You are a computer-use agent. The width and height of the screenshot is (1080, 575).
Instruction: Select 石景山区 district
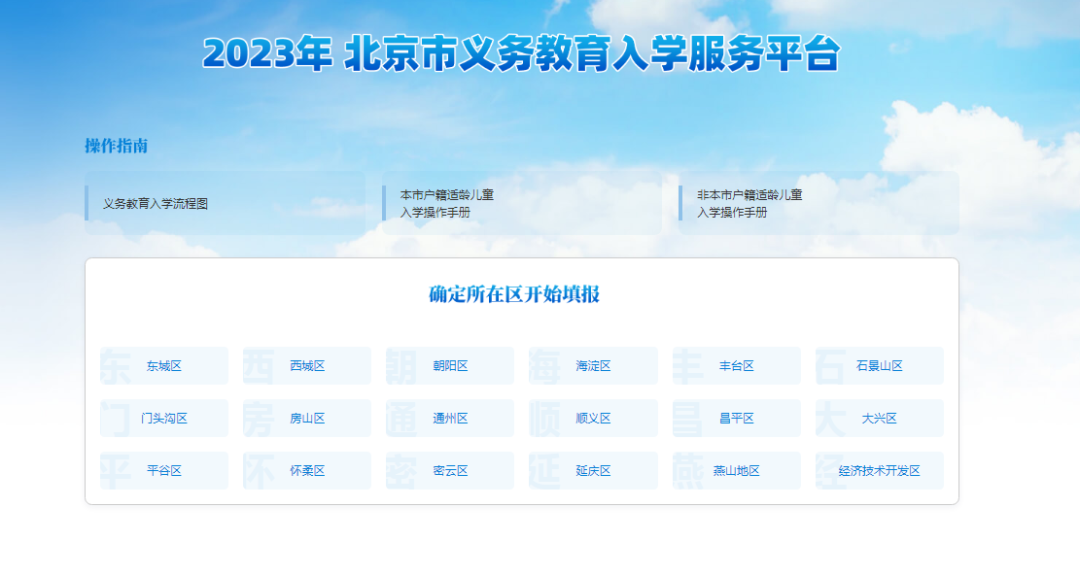879,366
